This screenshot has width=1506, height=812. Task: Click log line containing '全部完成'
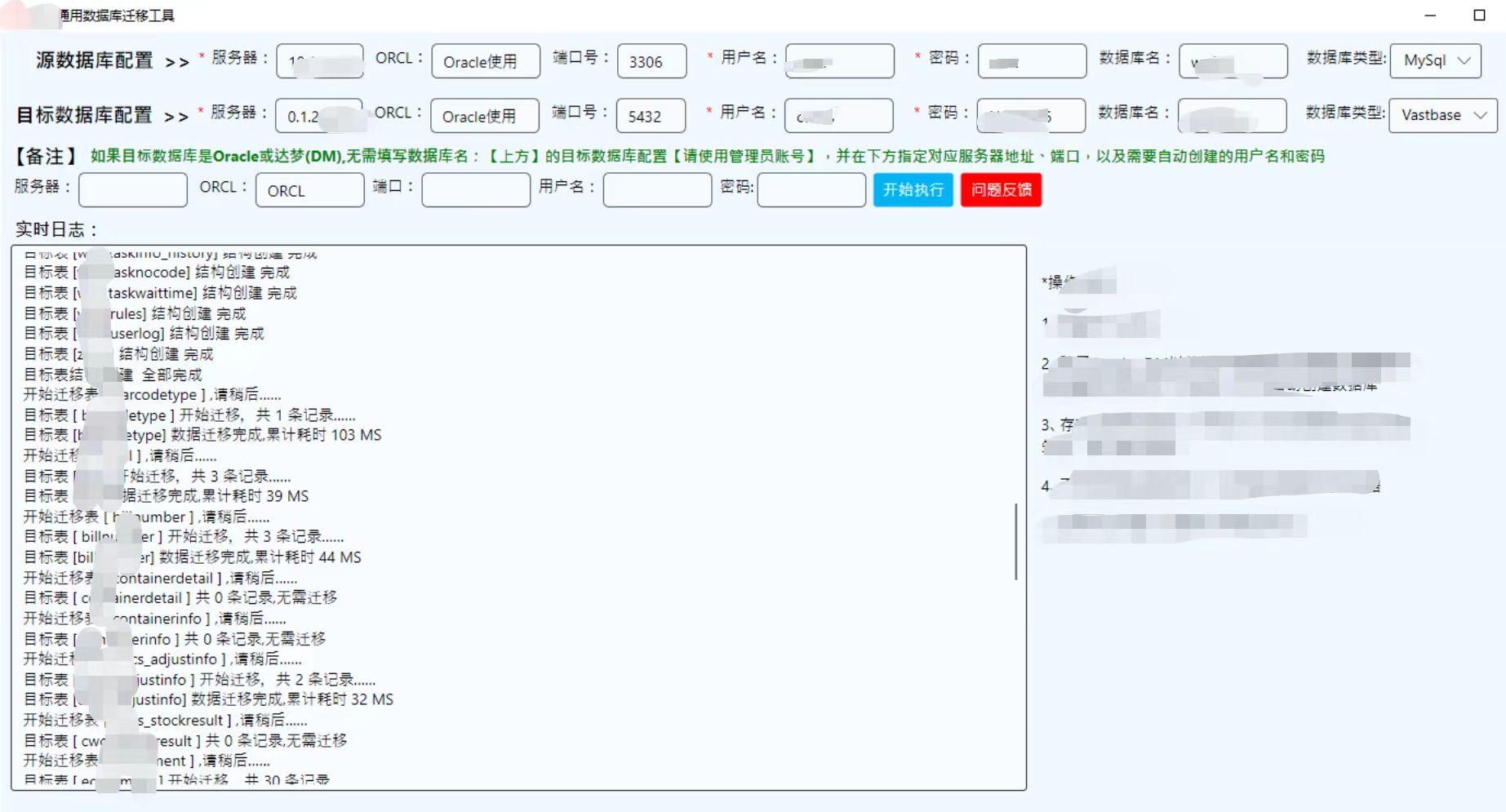point(113,375)
